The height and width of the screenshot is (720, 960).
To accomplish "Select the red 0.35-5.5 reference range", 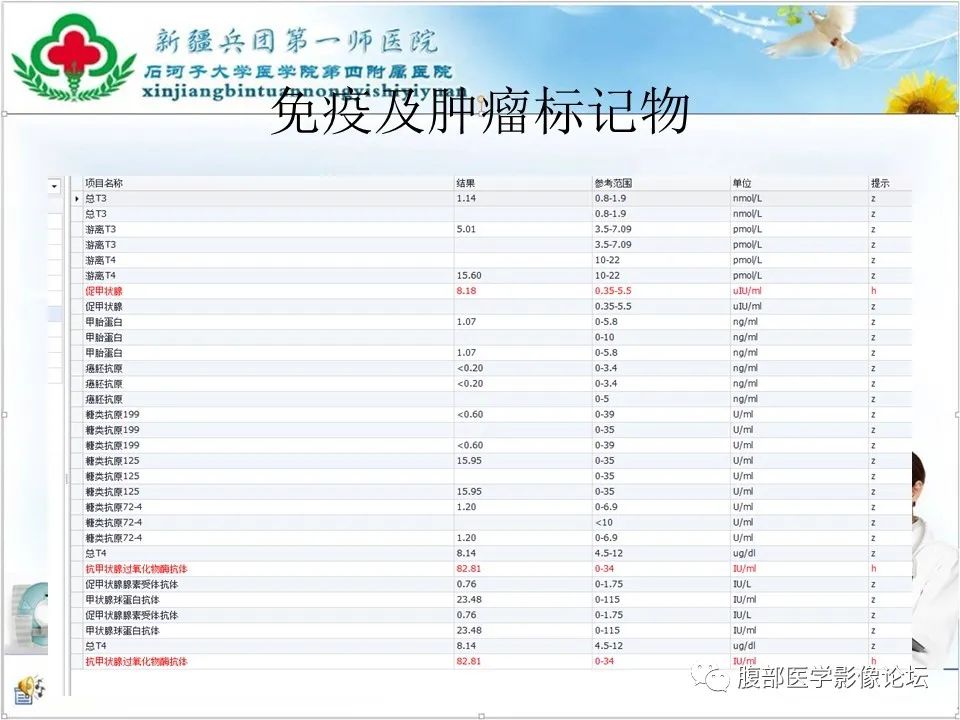I will tap(613, 291).
